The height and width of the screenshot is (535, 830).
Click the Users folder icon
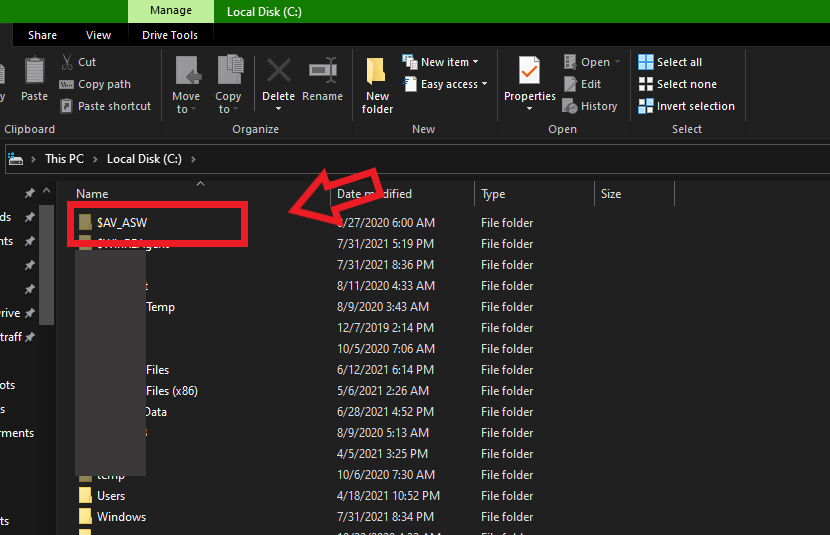(x=85, y=495)
